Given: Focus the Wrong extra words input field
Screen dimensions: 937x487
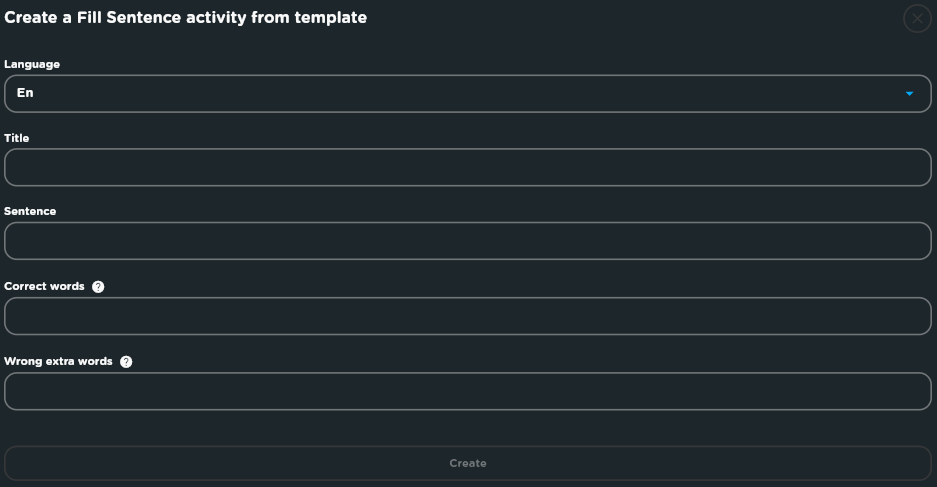Looking at the screenshot, I should pyautogui.click(x=468, y=391).
